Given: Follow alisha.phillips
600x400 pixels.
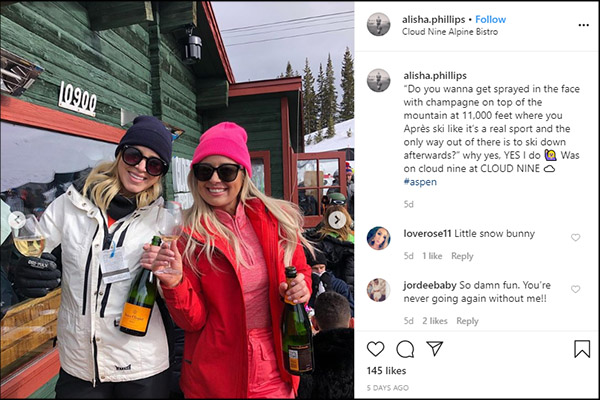Looking at the screenshot, I should click(491, 19).
